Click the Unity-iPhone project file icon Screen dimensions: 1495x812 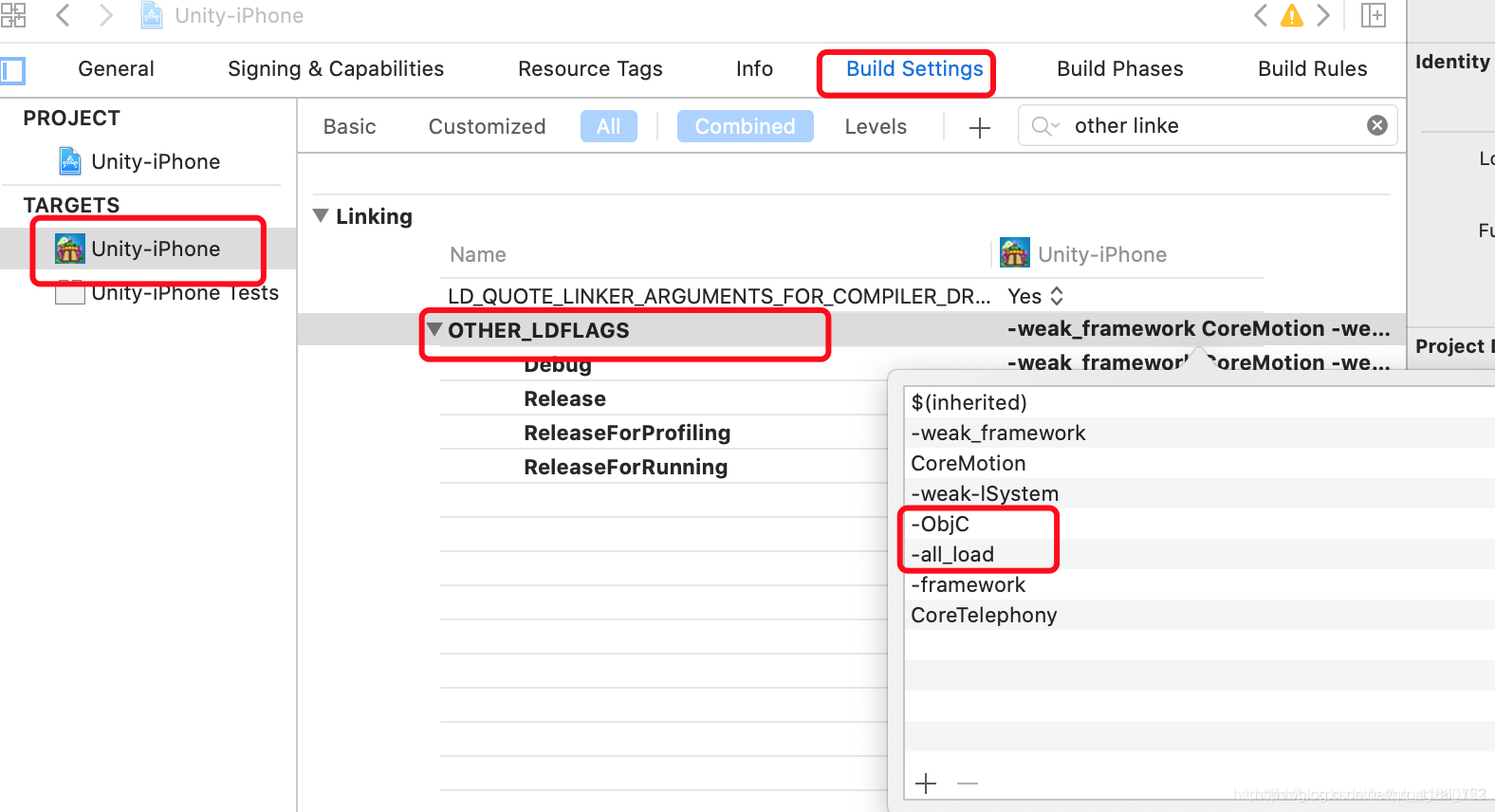69,161
